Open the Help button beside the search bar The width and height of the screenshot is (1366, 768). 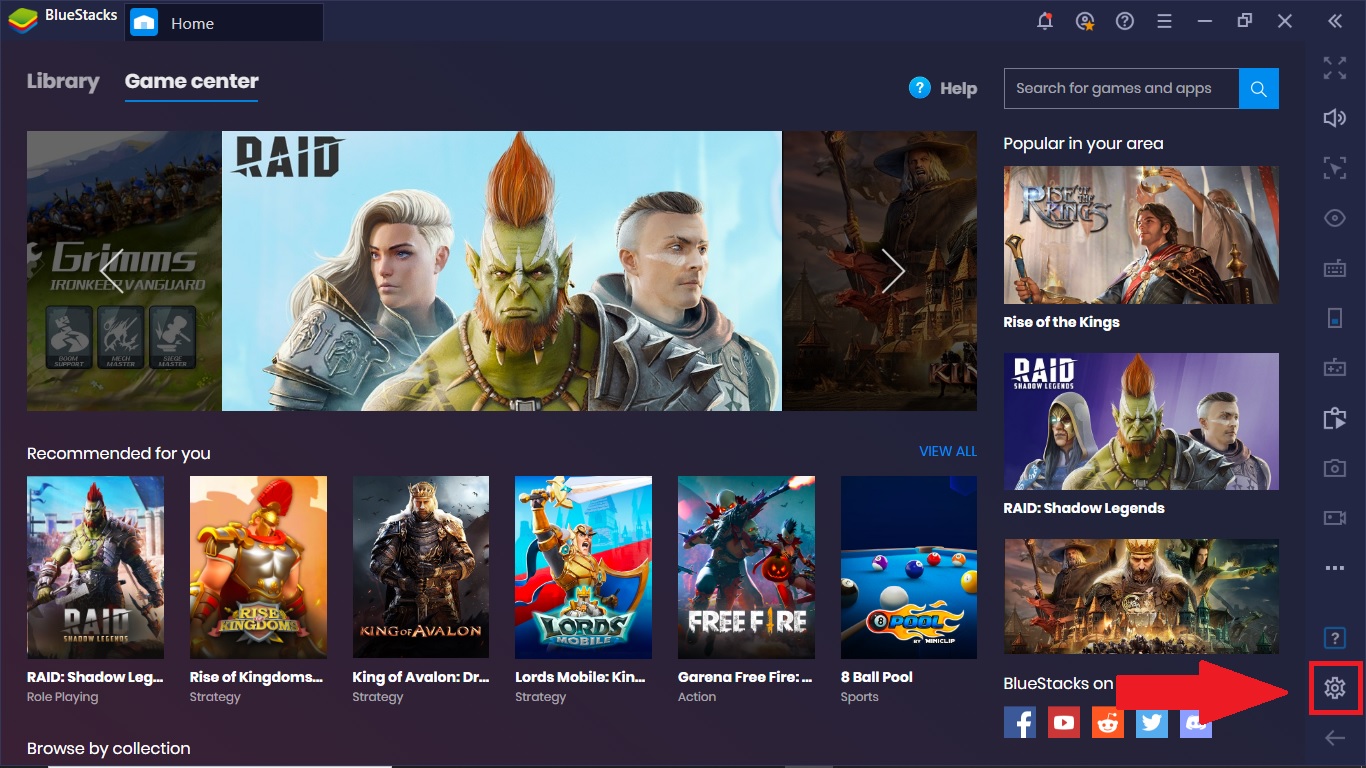click(x=943, y=88)
